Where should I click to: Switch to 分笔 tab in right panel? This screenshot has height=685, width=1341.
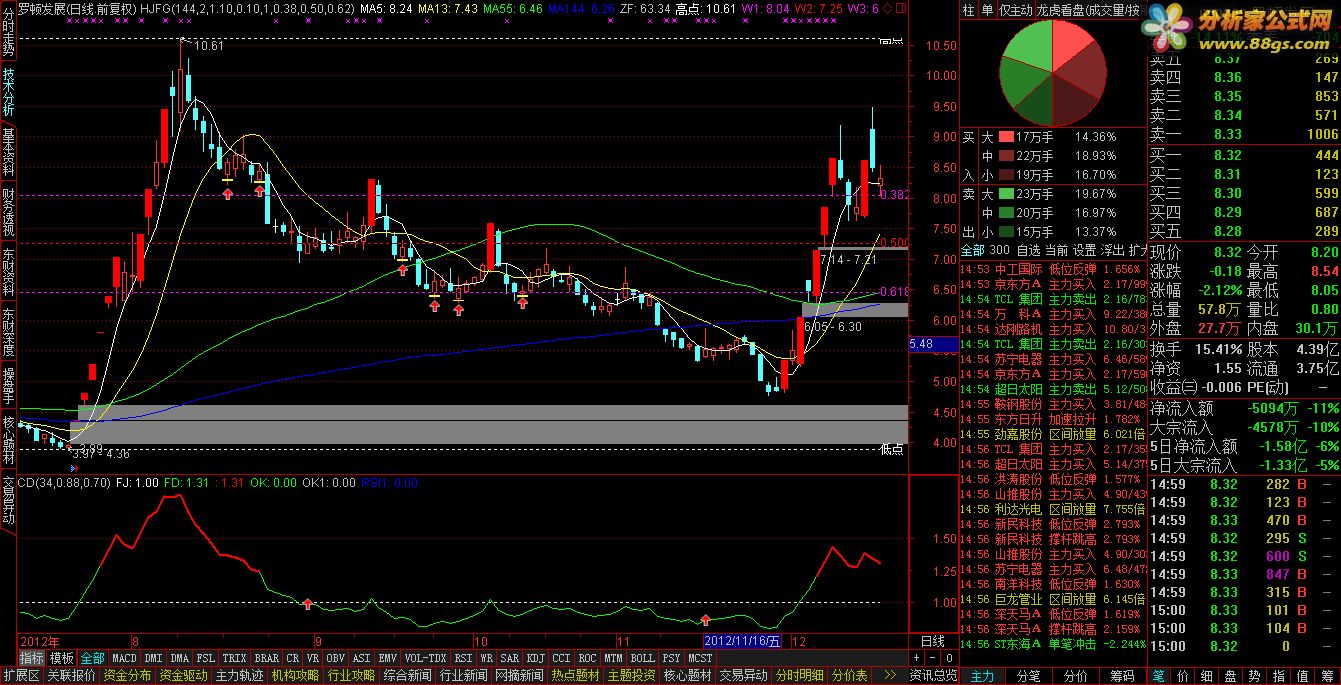click(x=1028, y=676)
